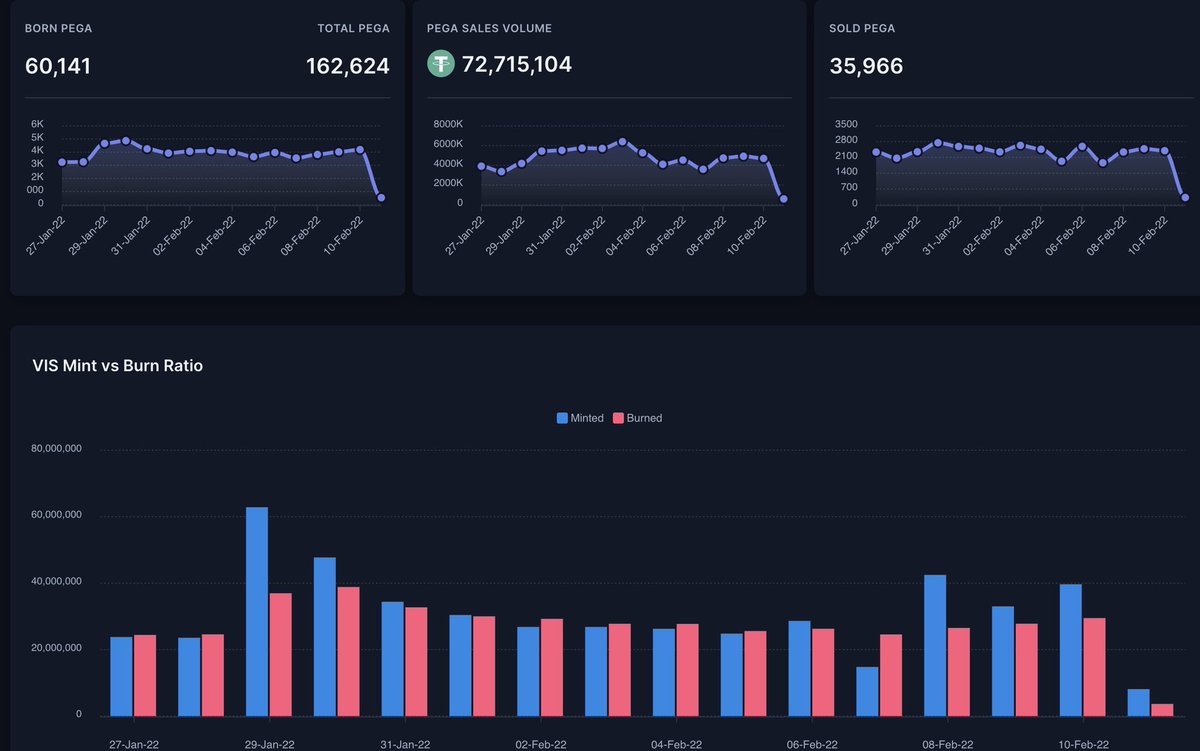The width and height of the screenshot is (1200, 751).
Task: Click the red Burned legend swatch
Action: [x=618, y=418]
